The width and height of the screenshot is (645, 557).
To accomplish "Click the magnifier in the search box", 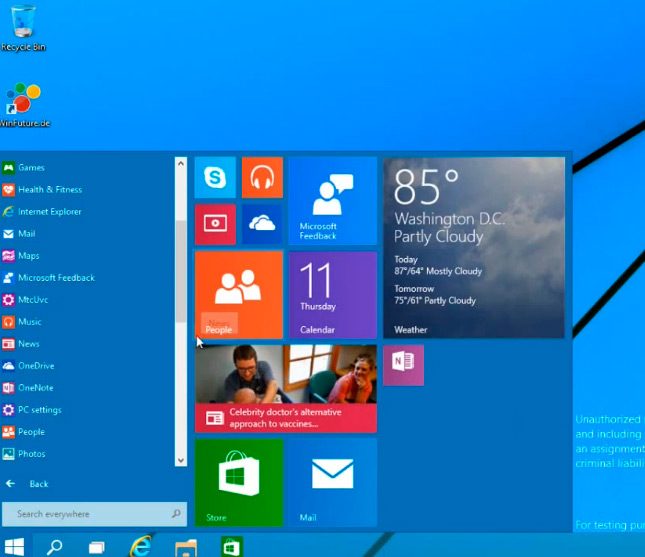I will tap(176, 513).
